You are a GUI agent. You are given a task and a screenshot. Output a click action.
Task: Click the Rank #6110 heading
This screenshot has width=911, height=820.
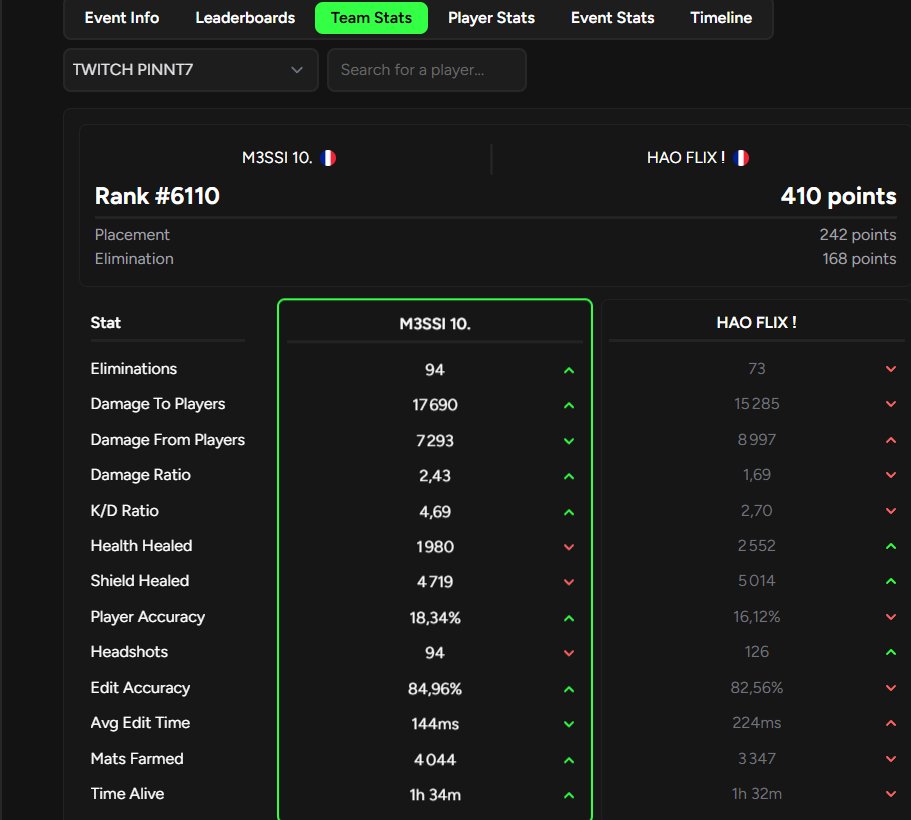click(157, 196)
